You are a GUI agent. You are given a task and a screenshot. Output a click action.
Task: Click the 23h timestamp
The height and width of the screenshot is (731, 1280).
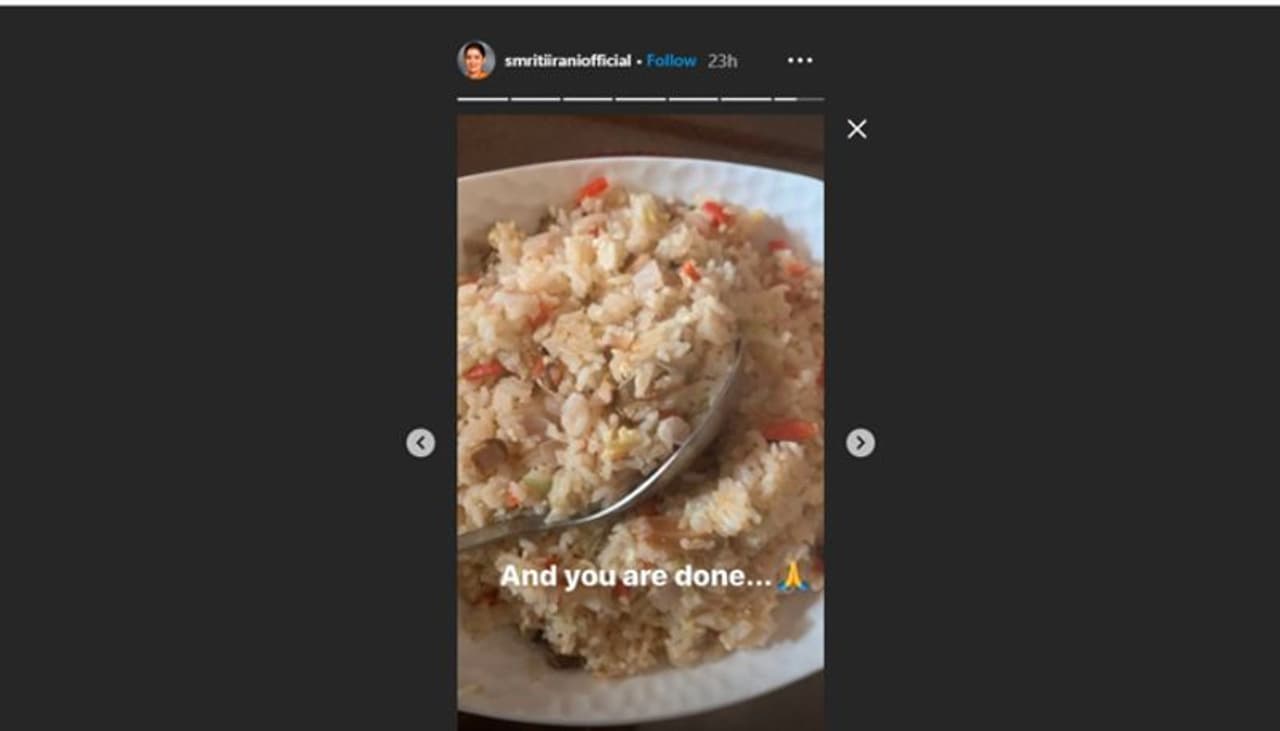pyautogui.click(x=722, y=60)
